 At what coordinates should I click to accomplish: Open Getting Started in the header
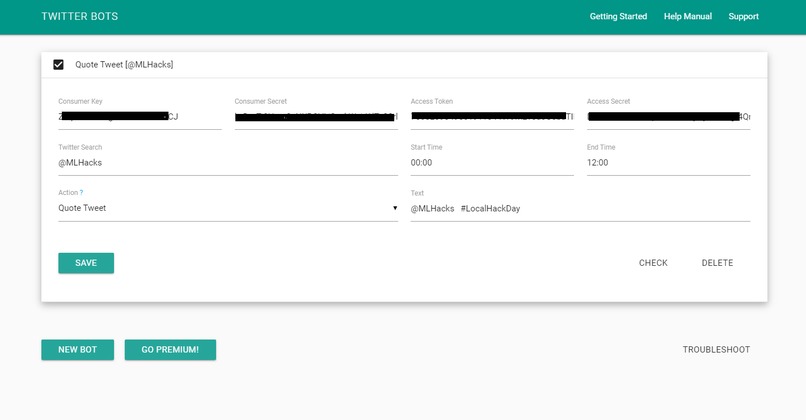(x=618, y=16)
